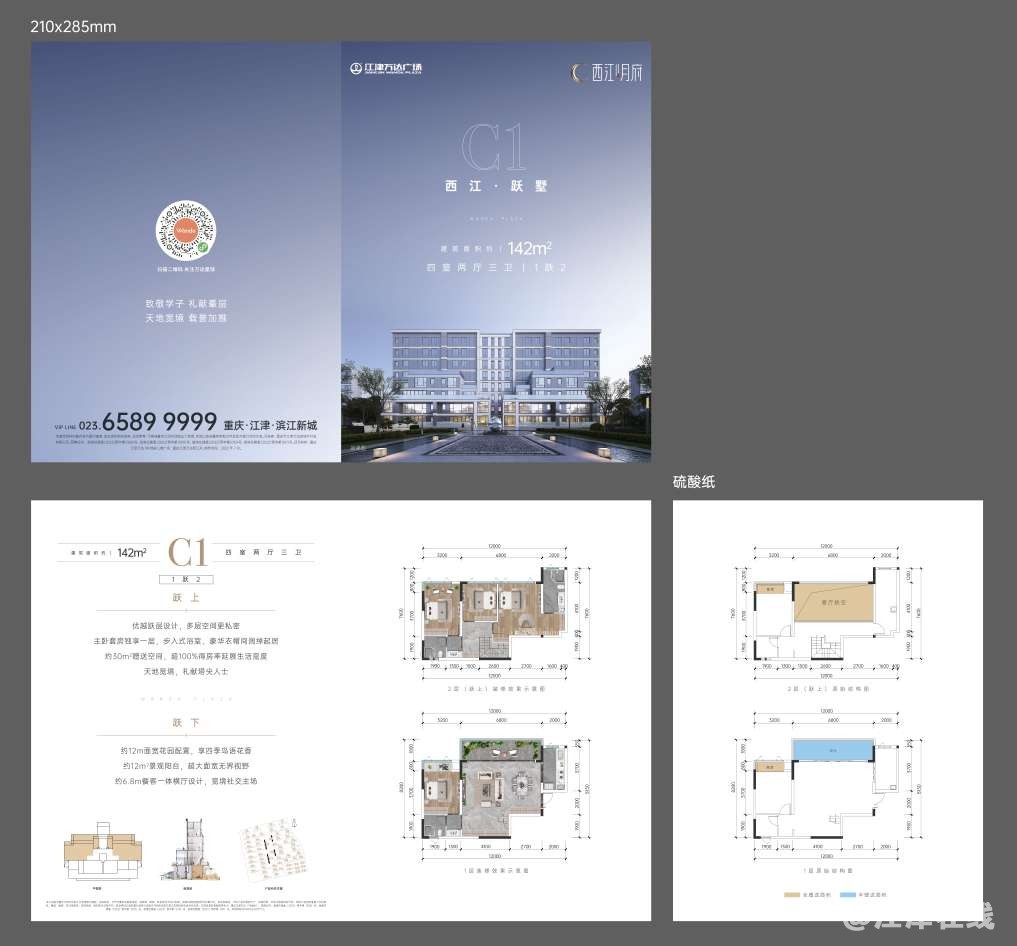Click the 江津万达广场 logo on the cover
Viewport: 1017px width, 946px height.
(x=386, y=68)
